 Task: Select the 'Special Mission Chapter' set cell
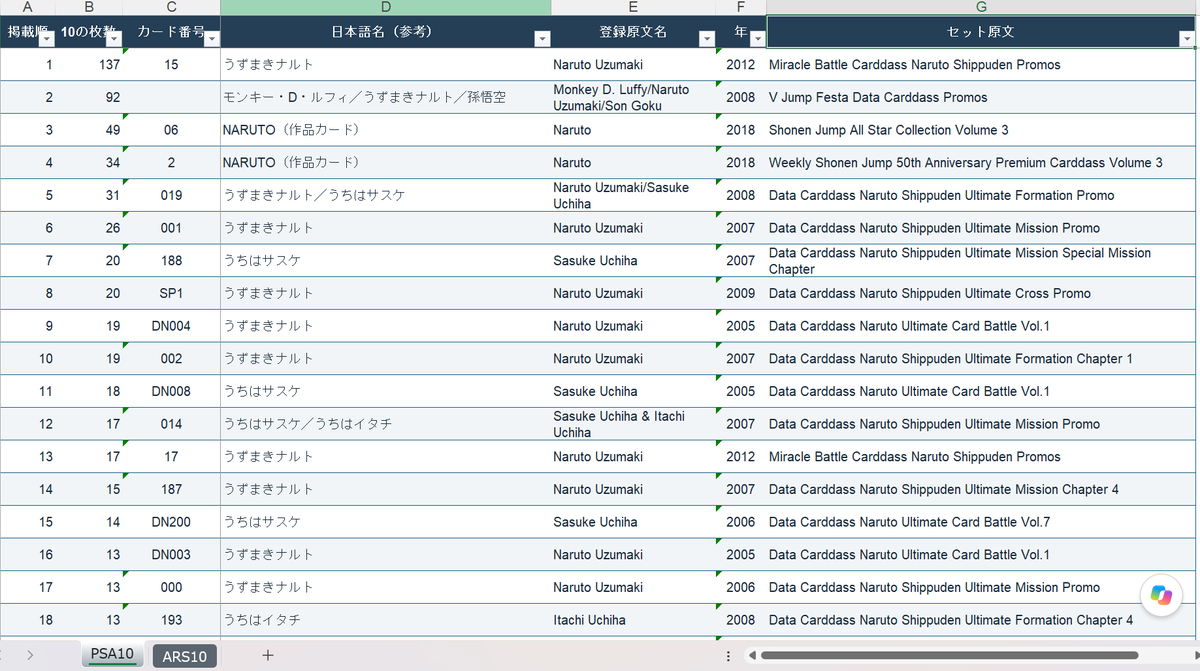[x=981, y=261]
